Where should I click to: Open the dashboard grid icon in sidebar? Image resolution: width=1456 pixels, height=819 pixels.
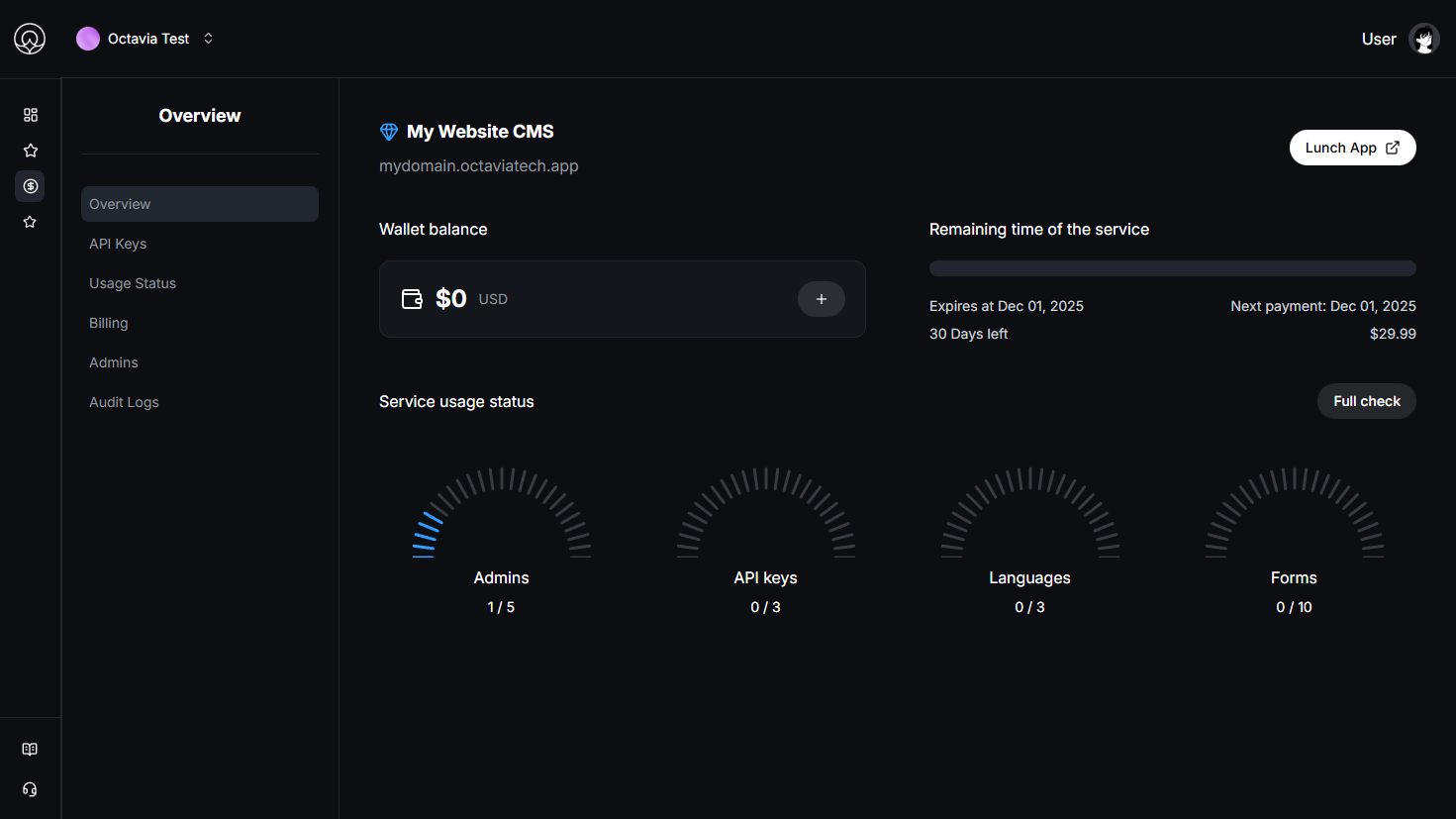click(30, 114)
